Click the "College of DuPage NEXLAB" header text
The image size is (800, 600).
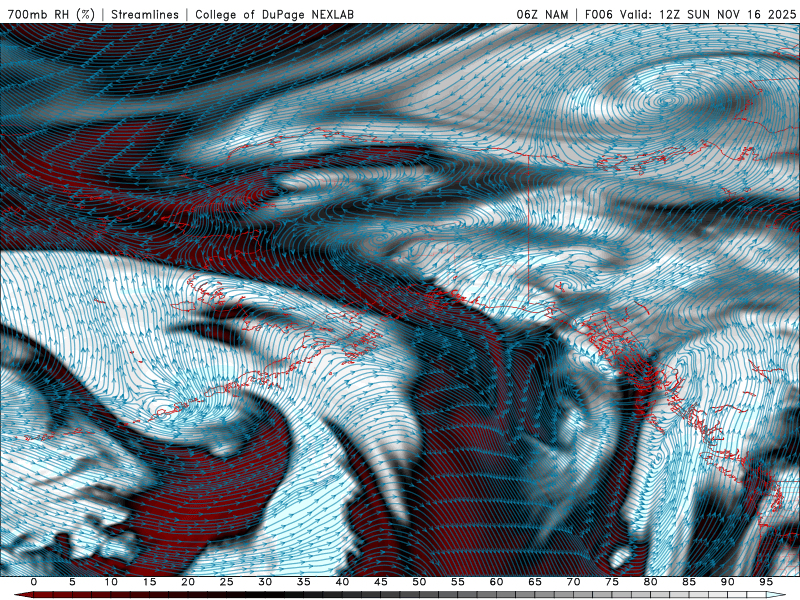[x=274, y=14]
